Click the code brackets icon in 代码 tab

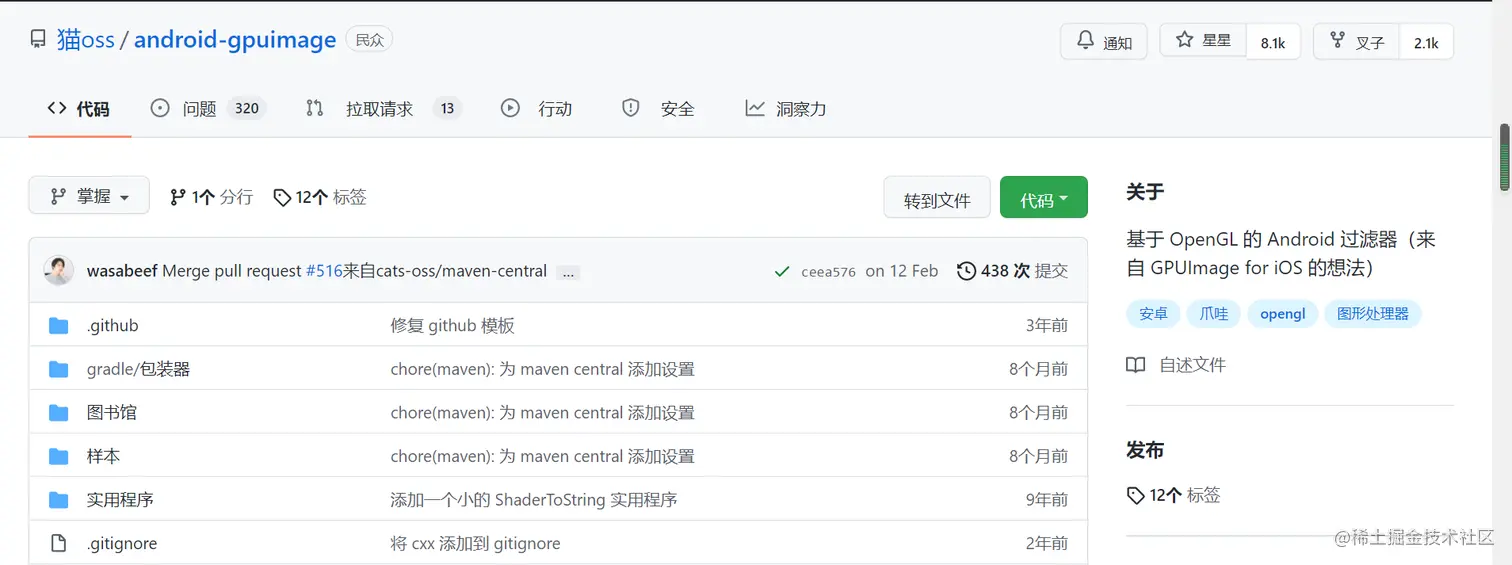pos(57,108)
